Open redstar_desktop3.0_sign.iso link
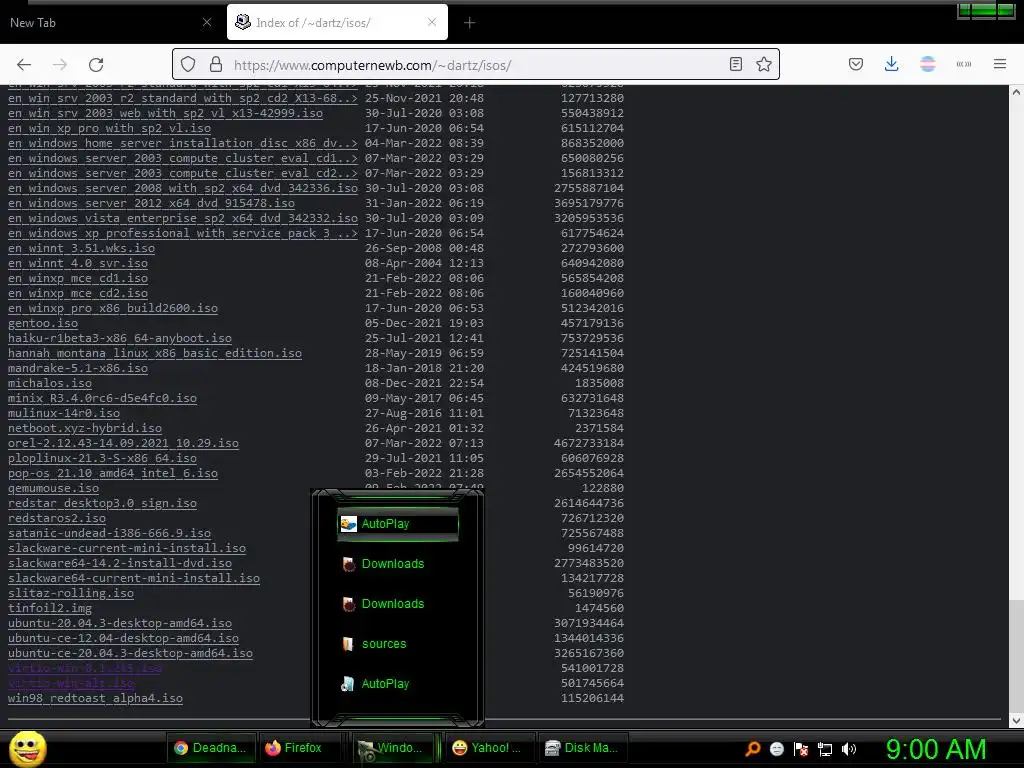This screenshot has width=1024, height=768. click(103, 504)
